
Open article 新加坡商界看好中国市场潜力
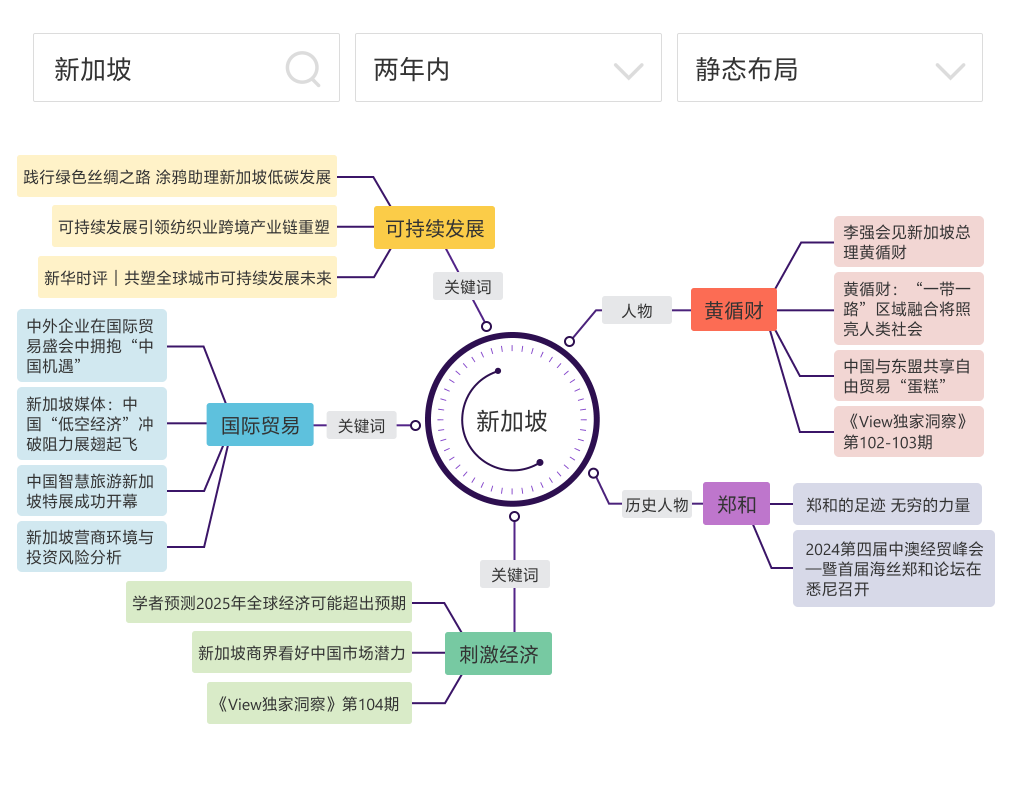pyautogui.click(x=302, y=653)
